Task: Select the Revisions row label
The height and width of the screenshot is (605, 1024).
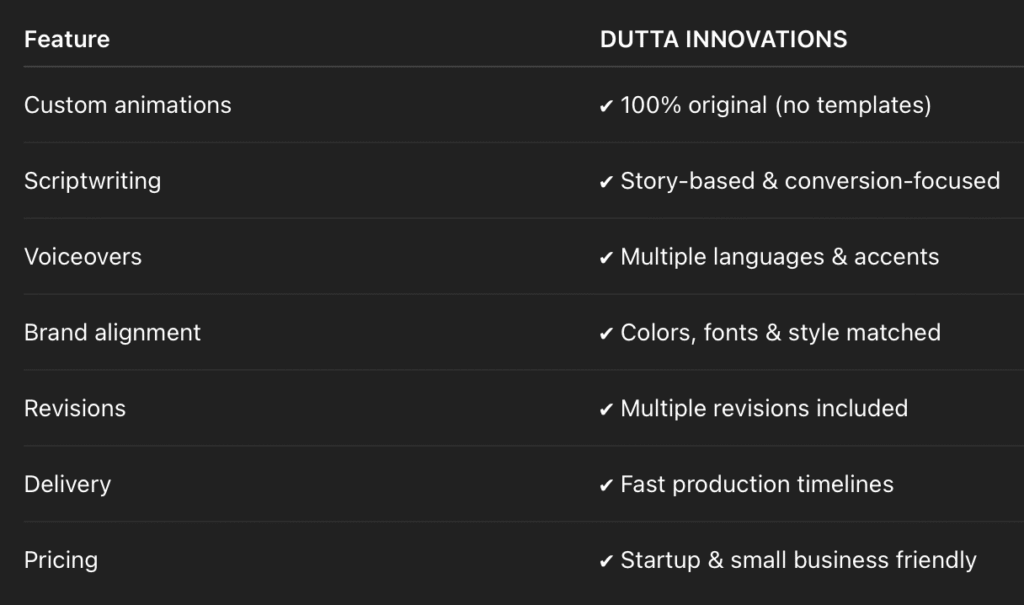Action: (x=75, y=409)
